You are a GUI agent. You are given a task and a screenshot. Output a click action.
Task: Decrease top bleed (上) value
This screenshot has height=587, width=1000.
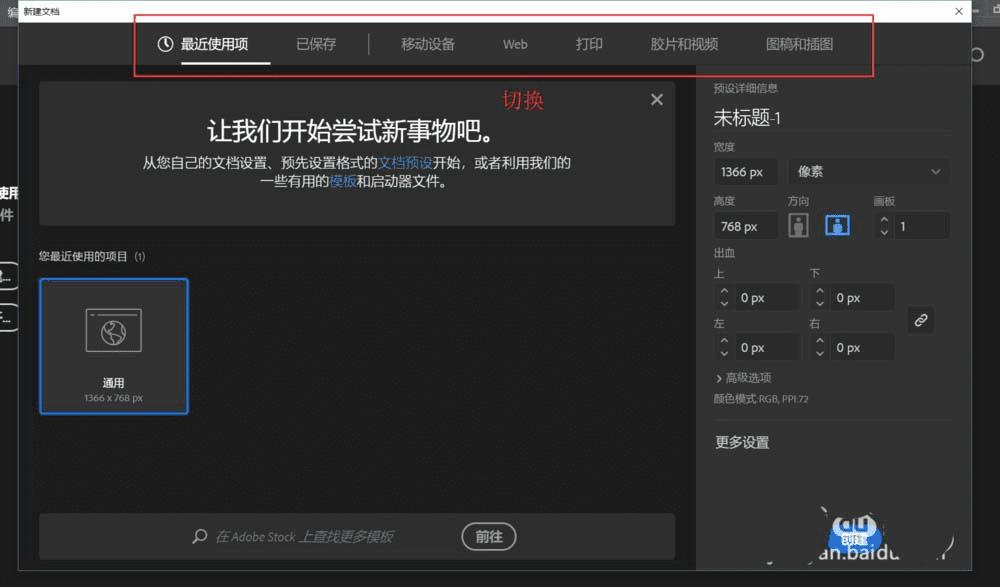[x=724, y=304]
